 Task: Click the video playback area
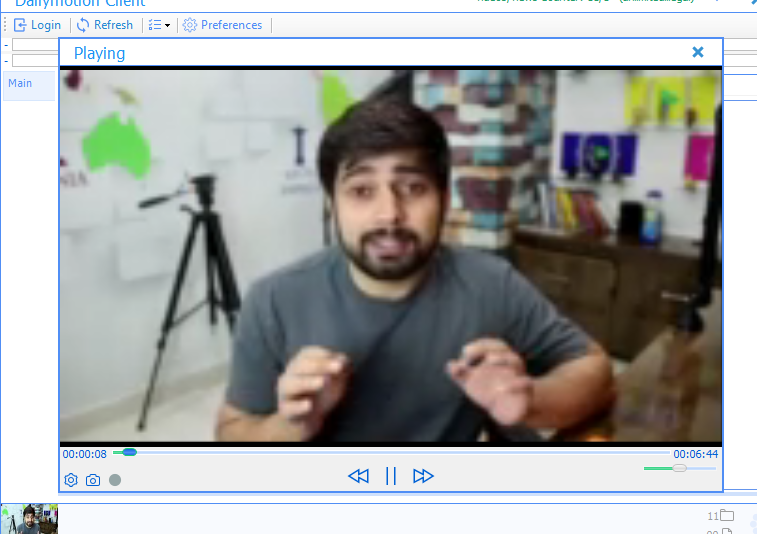(x=391, y=256)
